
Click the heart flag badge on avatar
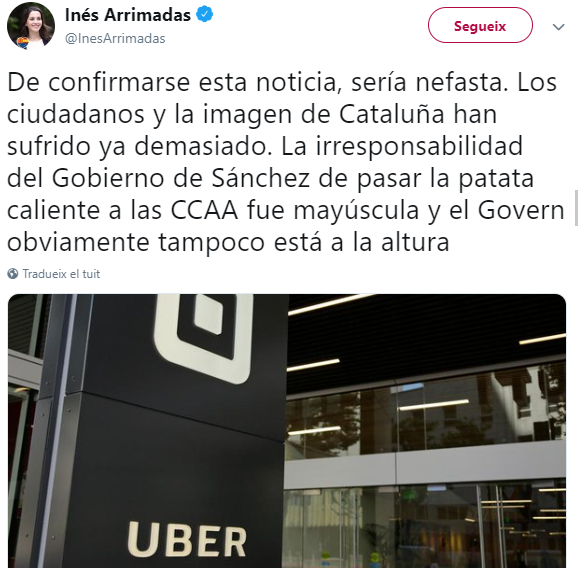point(22,43)
